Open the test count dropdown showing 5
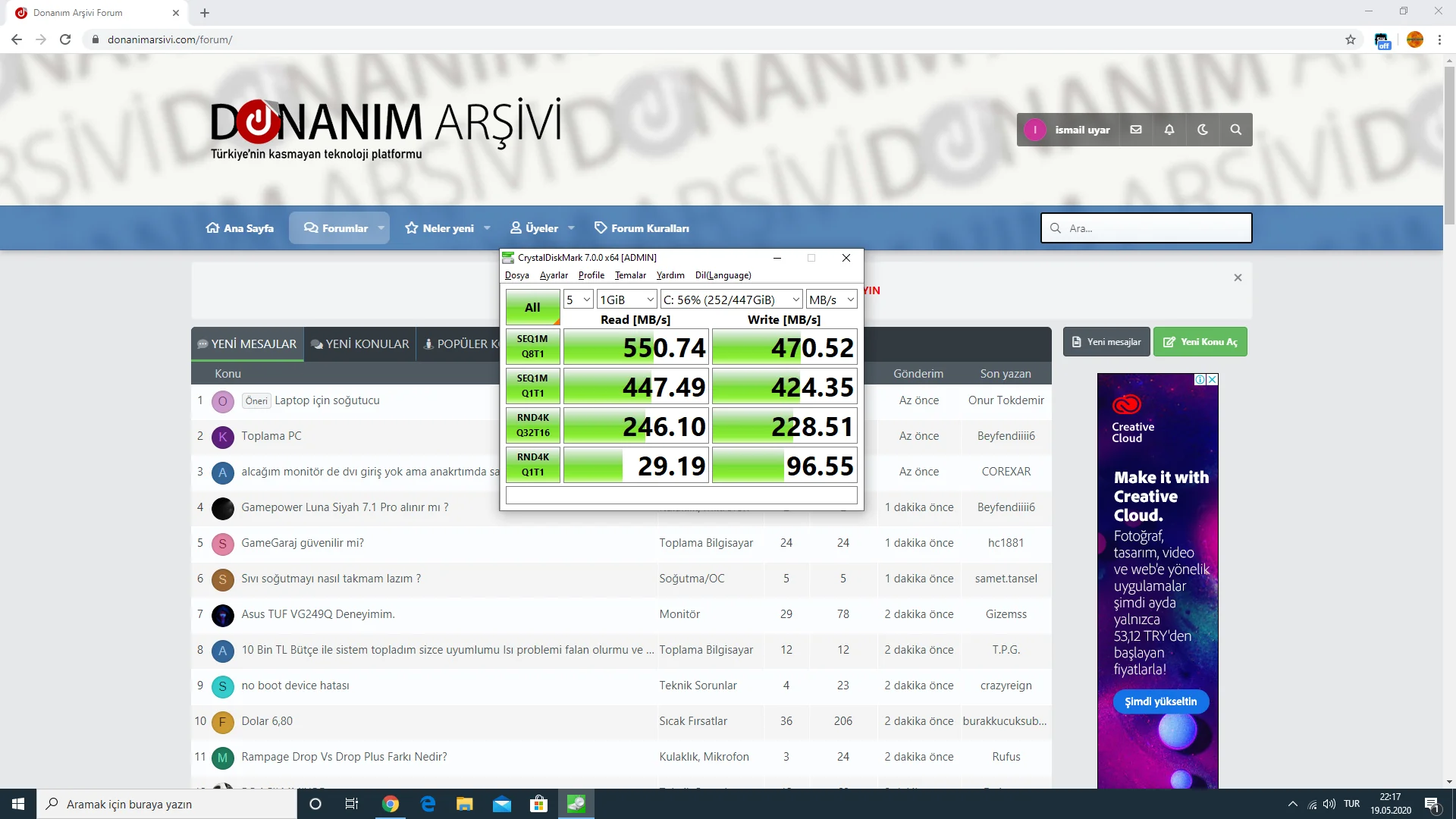The image size is (1456, 819). [x=578, y=300]
